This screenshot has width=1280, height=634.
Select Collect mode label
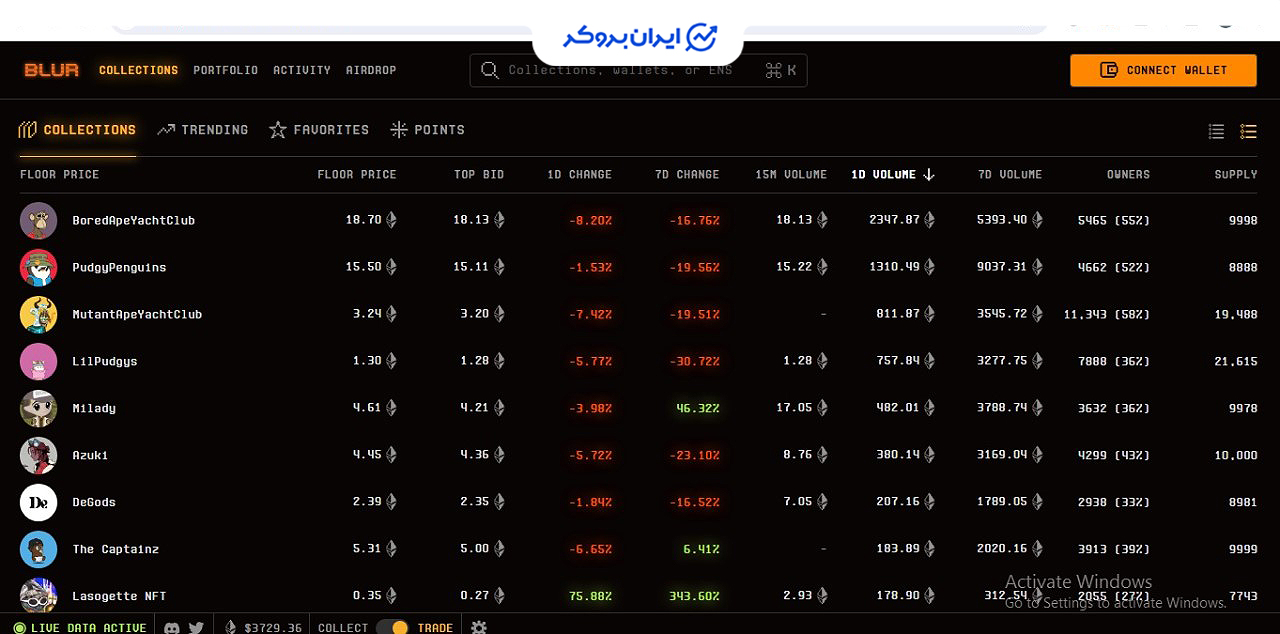(343, 627)
